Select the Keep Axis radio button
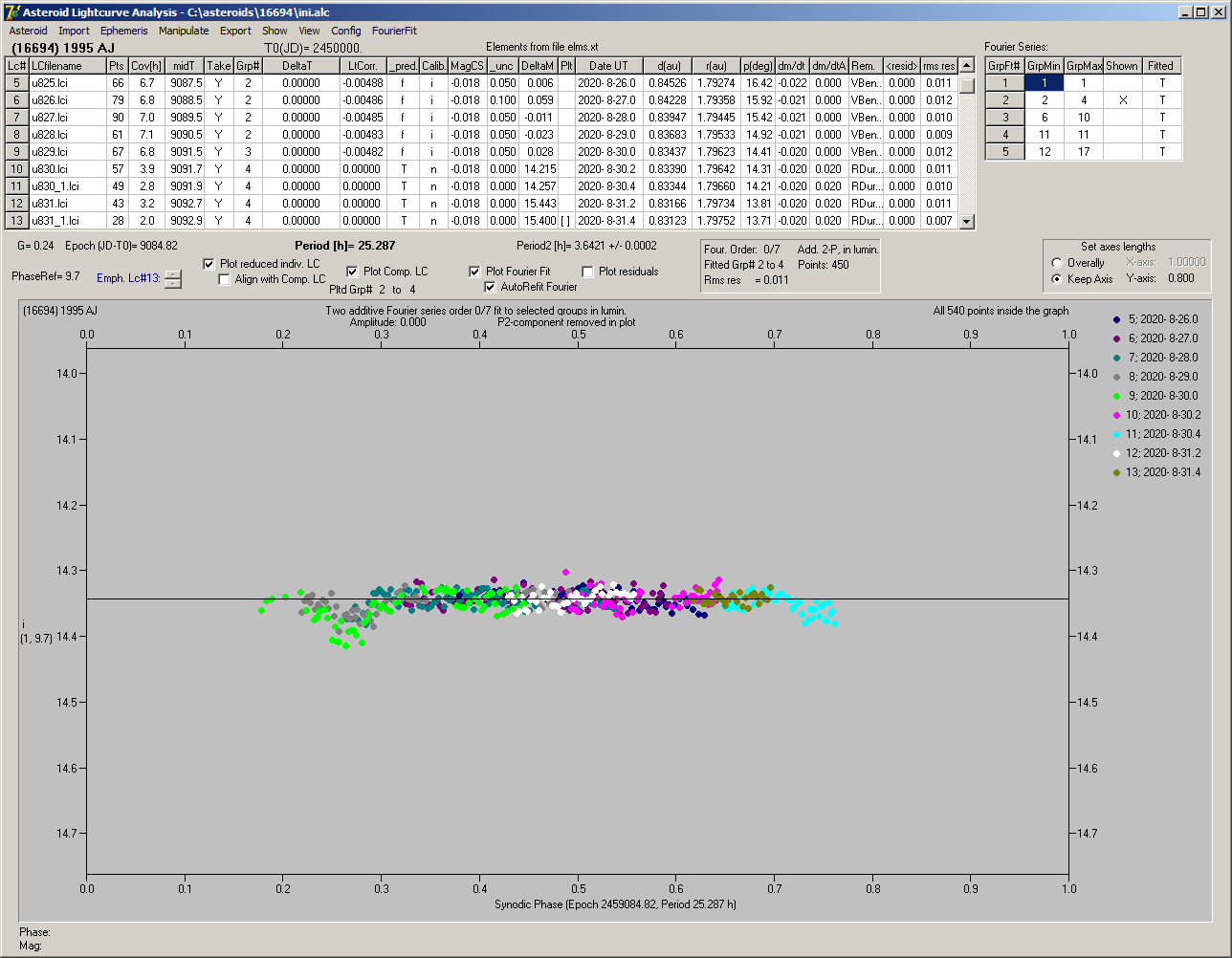This screenshot has width=1232, height=958. coord(1056,279)
